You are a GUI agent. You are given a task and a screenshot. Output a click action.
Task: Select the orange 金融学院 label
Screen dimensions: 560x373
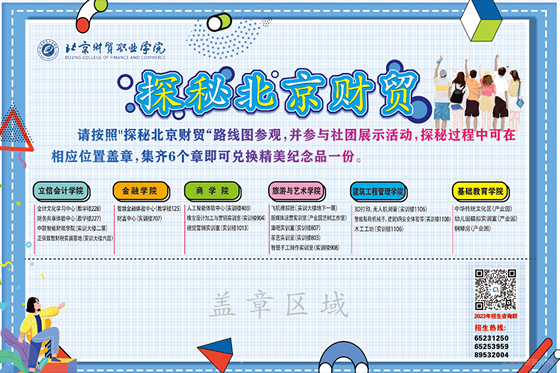point(141,191)
